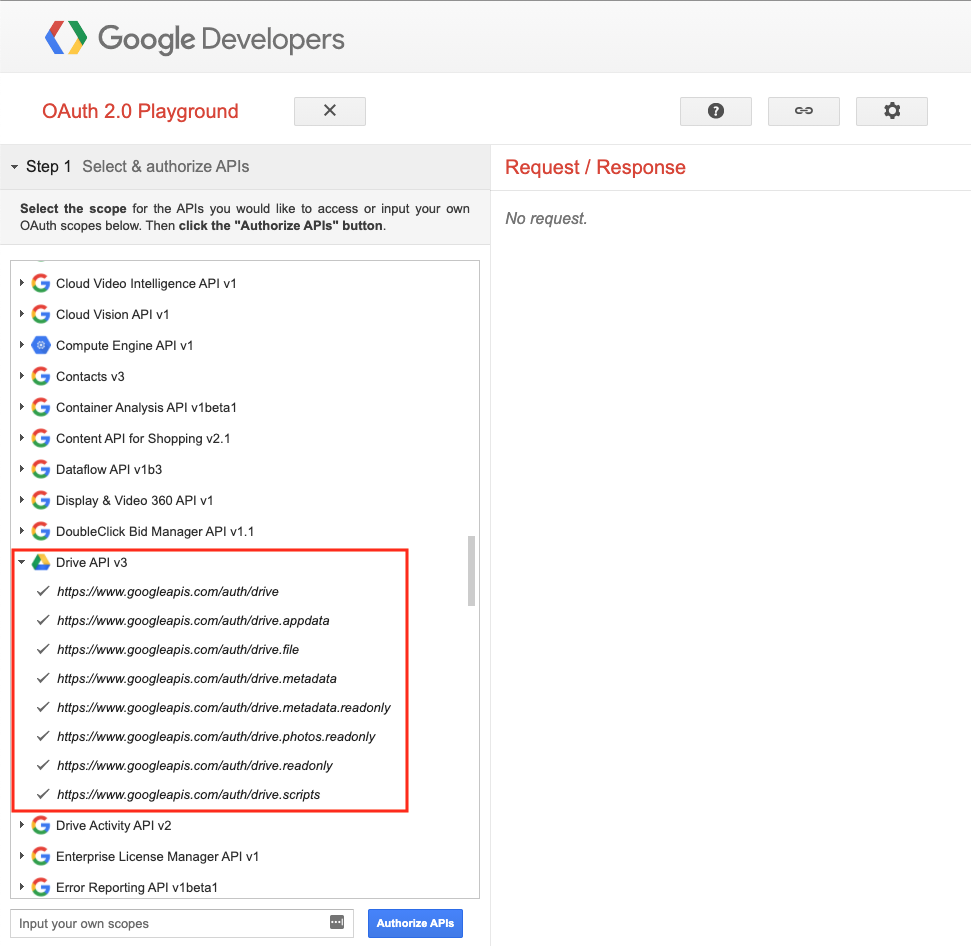Click the Cloud Vision API Google icon
The image size is (971, 946).
(x=41, y=314)
